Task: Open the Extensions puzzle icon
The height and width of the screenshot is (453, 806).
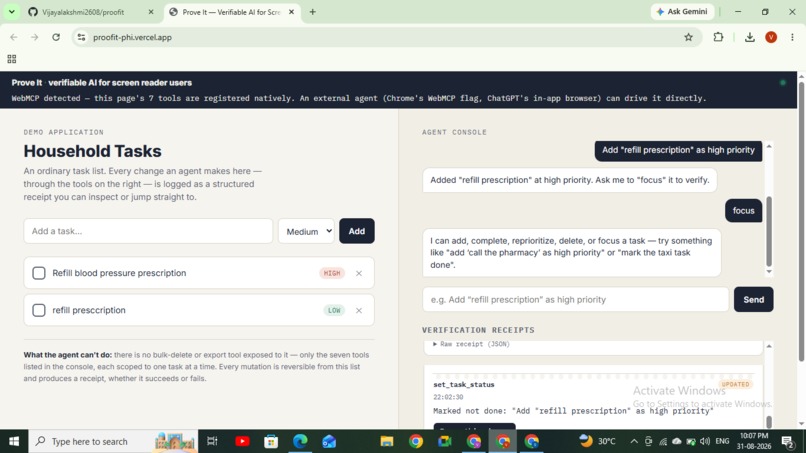Action: tap(718, 37)
